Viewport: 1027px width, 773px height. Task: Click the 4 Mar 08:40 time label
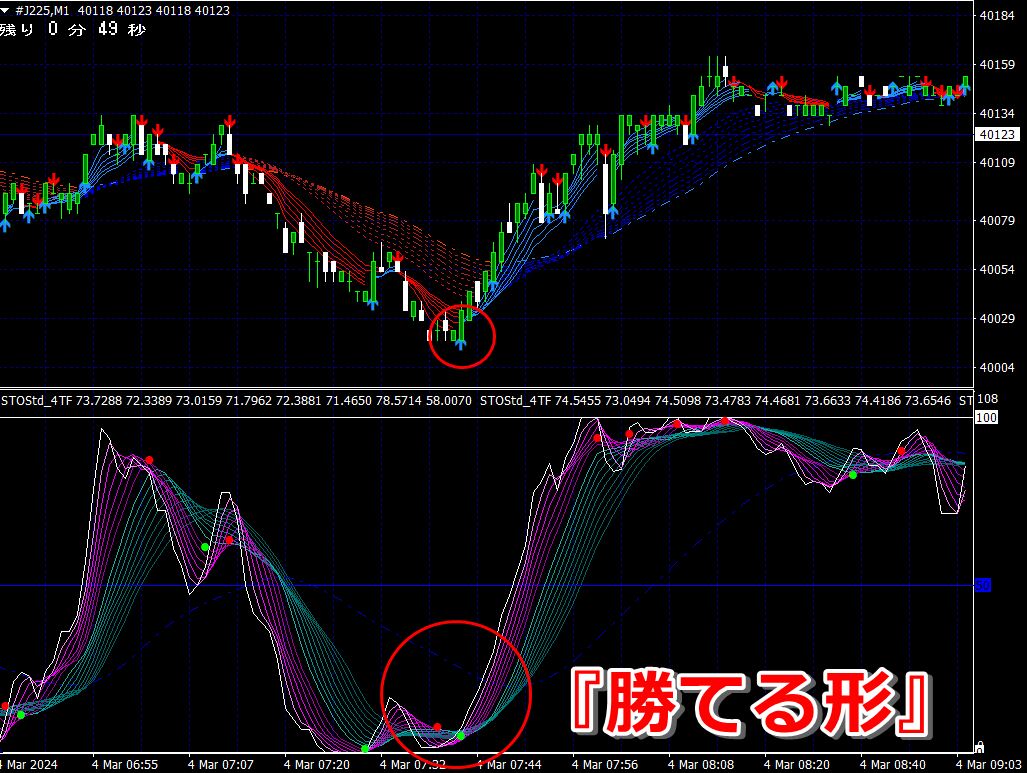point(893,764)
